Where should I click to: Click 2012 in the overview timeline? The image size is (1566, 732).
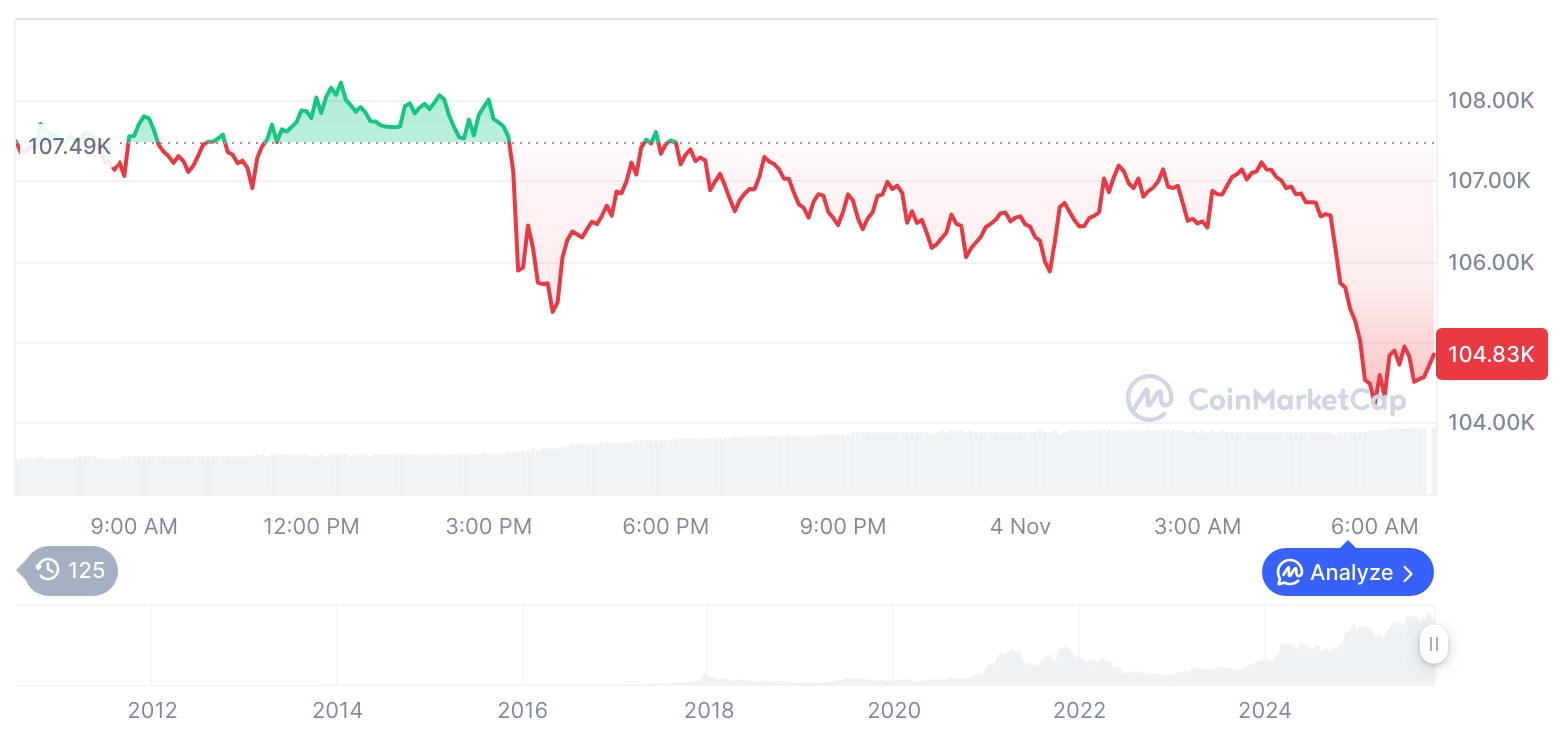[152, 711]
